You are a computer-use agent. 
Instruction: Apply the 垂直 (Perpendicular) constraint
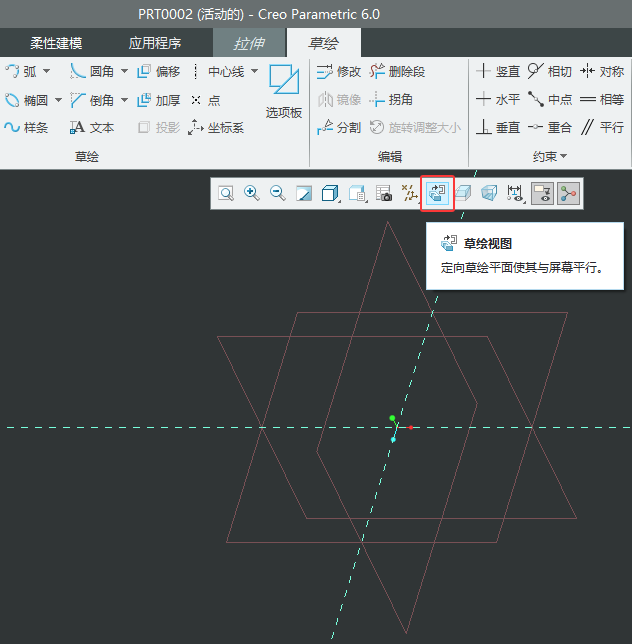pyautogui.click(x=499, y=128)
